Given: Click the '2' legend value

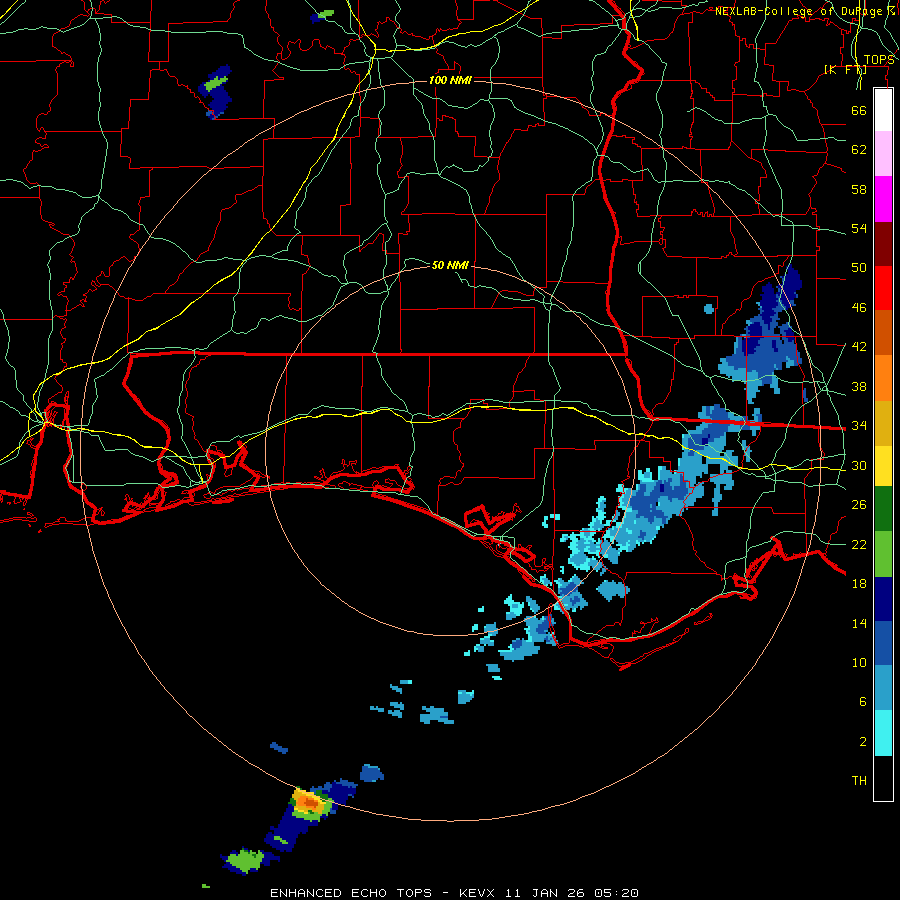Looking at the screenshot, I should coord(863,742).
